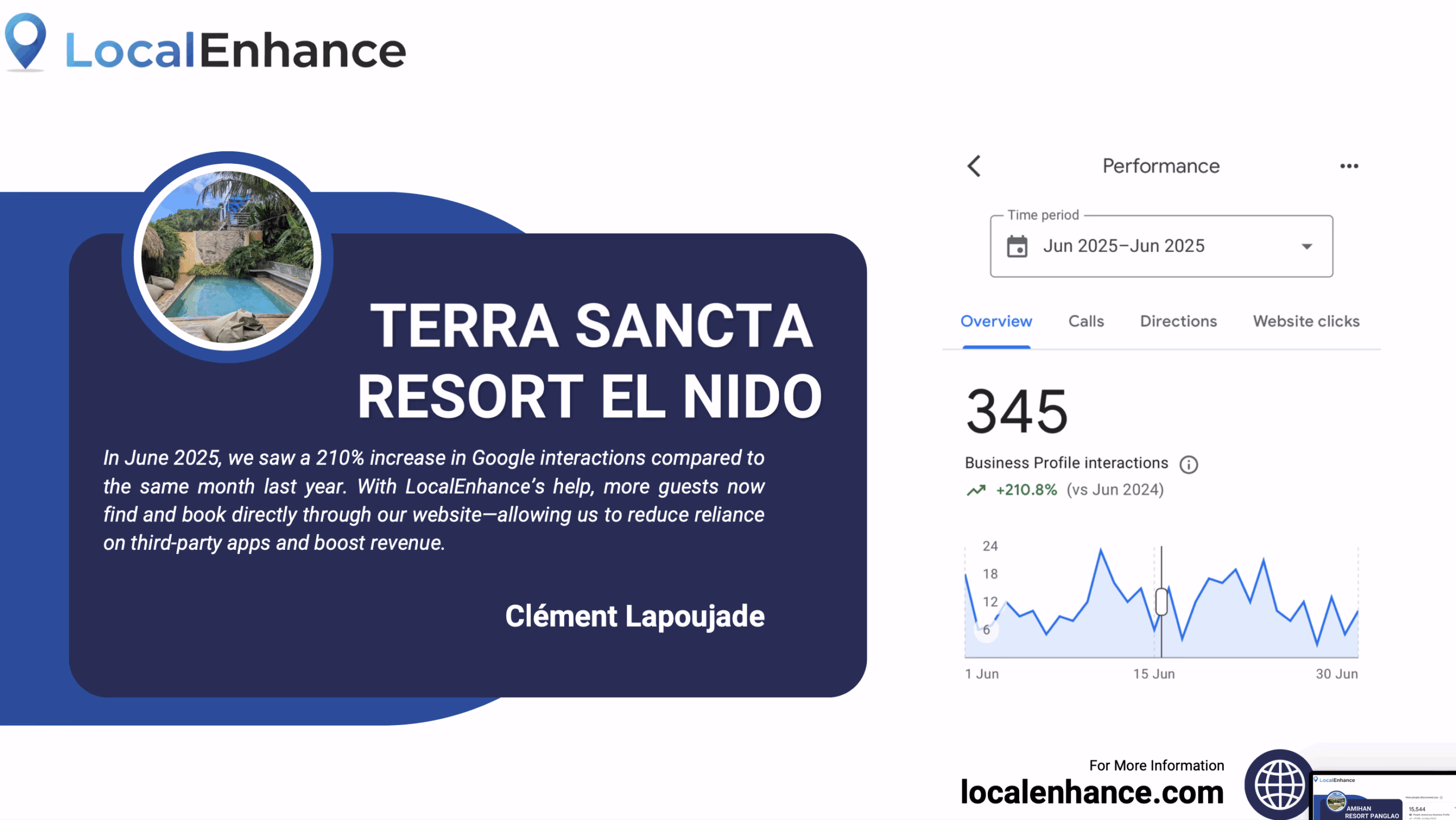Click the back arrow on the Performance screen
The width and height of the screenshot is (1456, 820).
coord(974,167)
